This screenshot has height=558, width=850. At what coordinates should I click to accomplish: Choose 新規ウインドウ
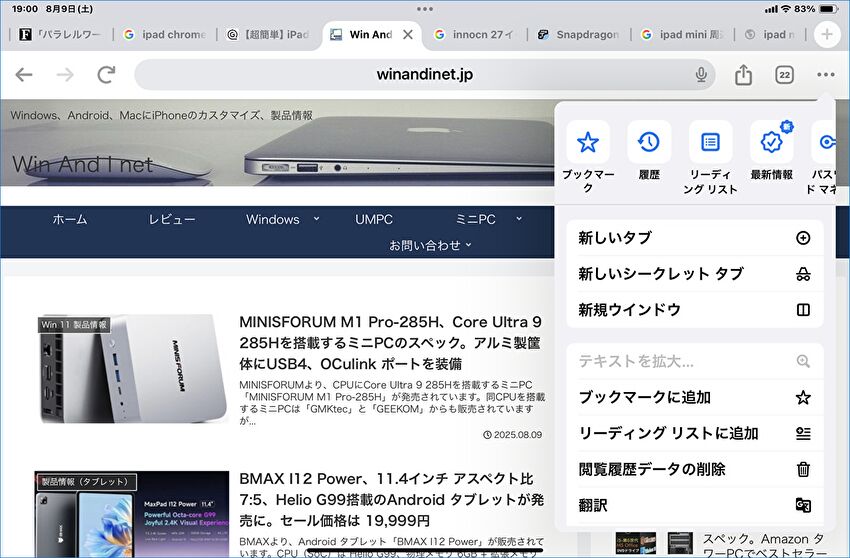694,310
